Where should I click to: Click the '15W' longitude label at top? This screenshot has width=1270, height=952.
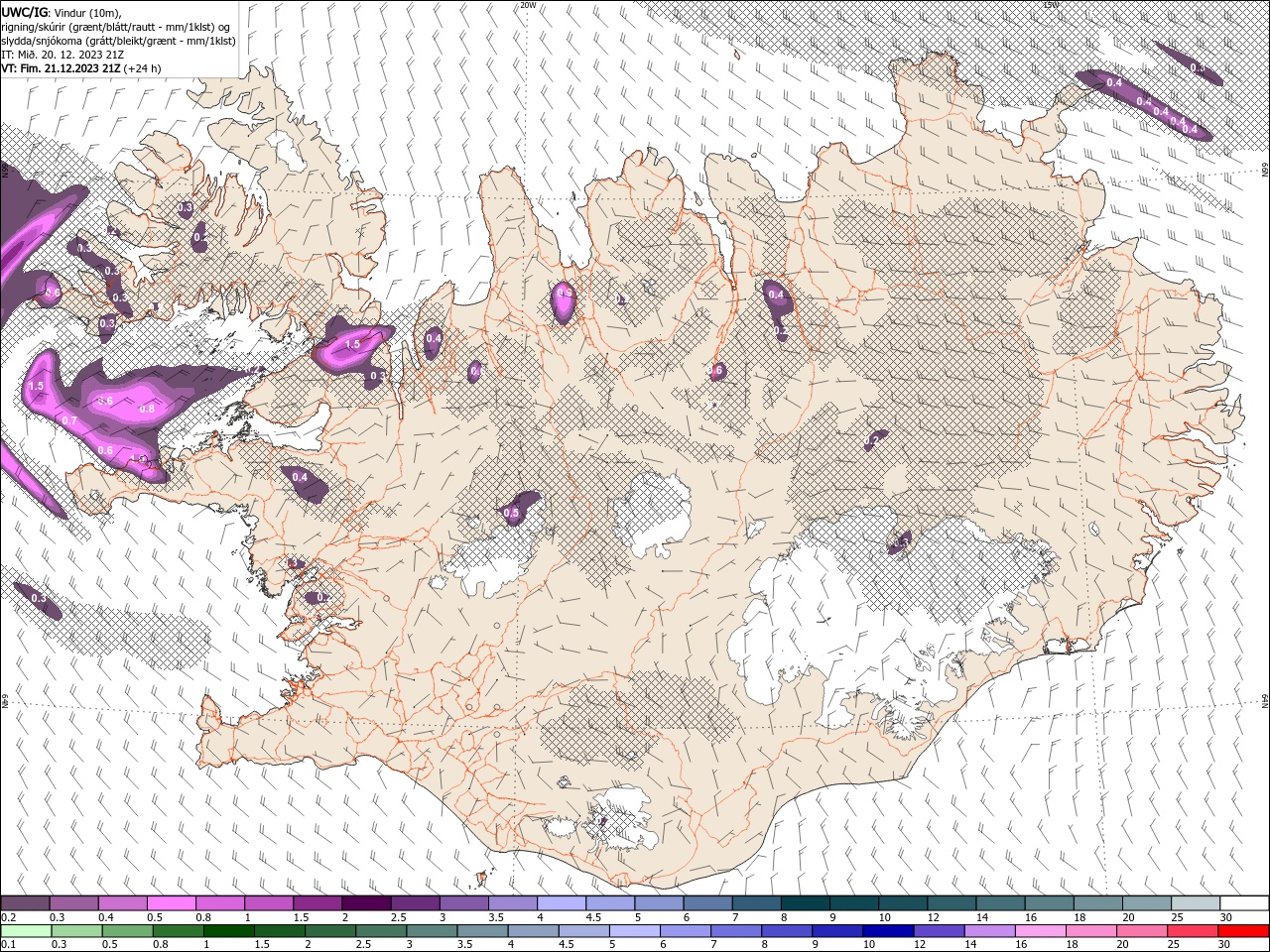coord(1051,4)
